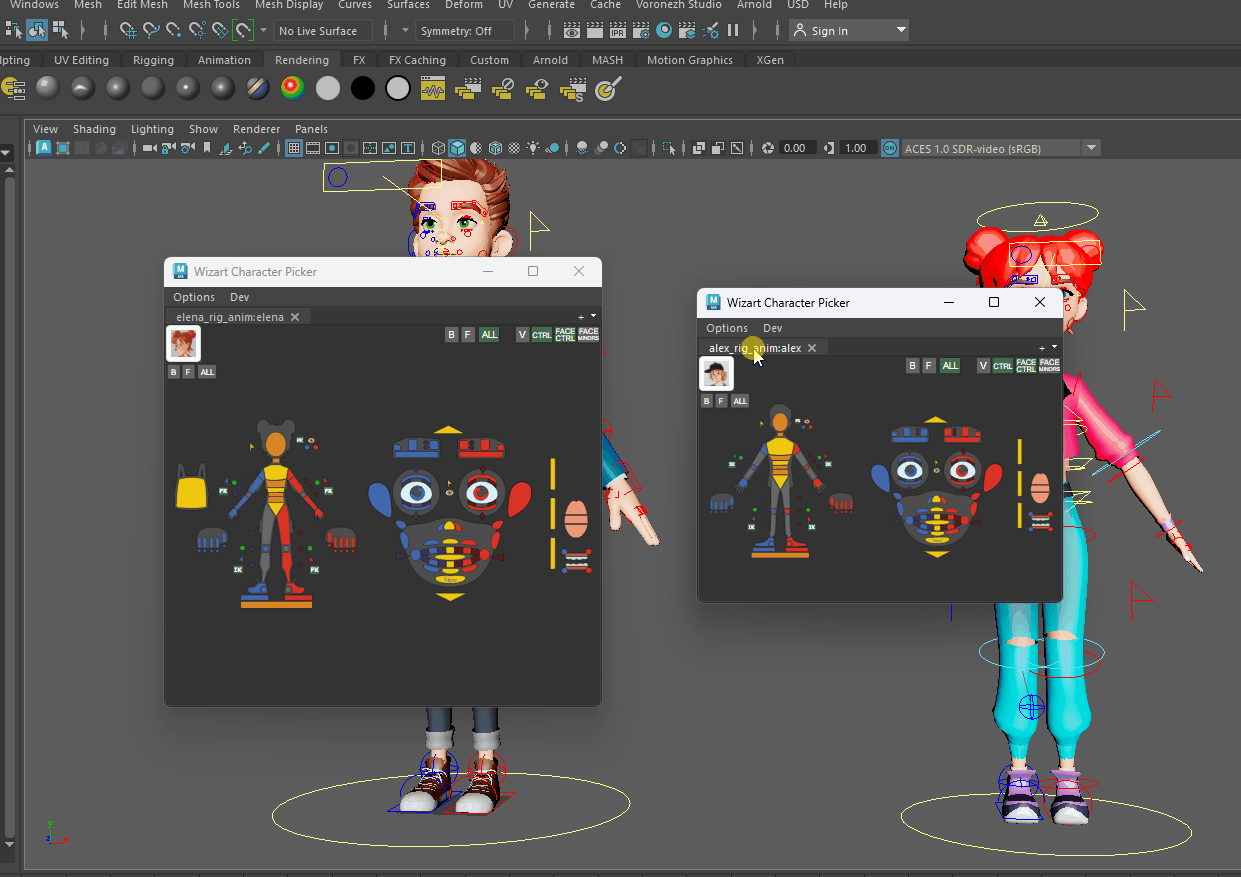The width and height of the screenshot is (1241, 877).
Task: Select the orange head control in Alex picker
Action: (x=780, y=423)
